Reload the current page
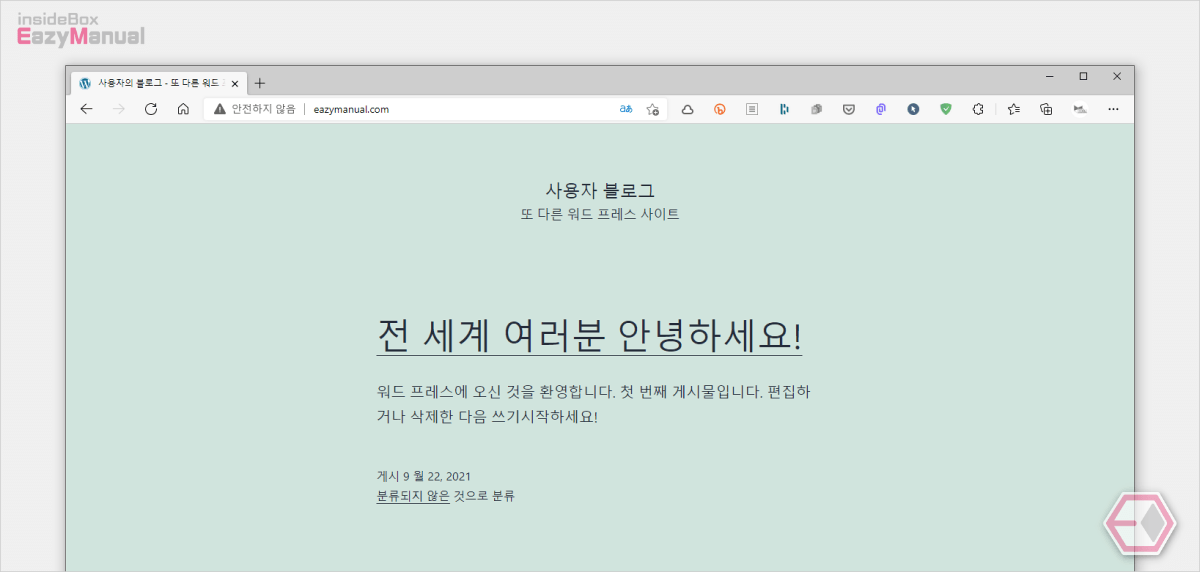This screenshot has height=572, width=1200. pyautogui.click(x=151, y=109)
